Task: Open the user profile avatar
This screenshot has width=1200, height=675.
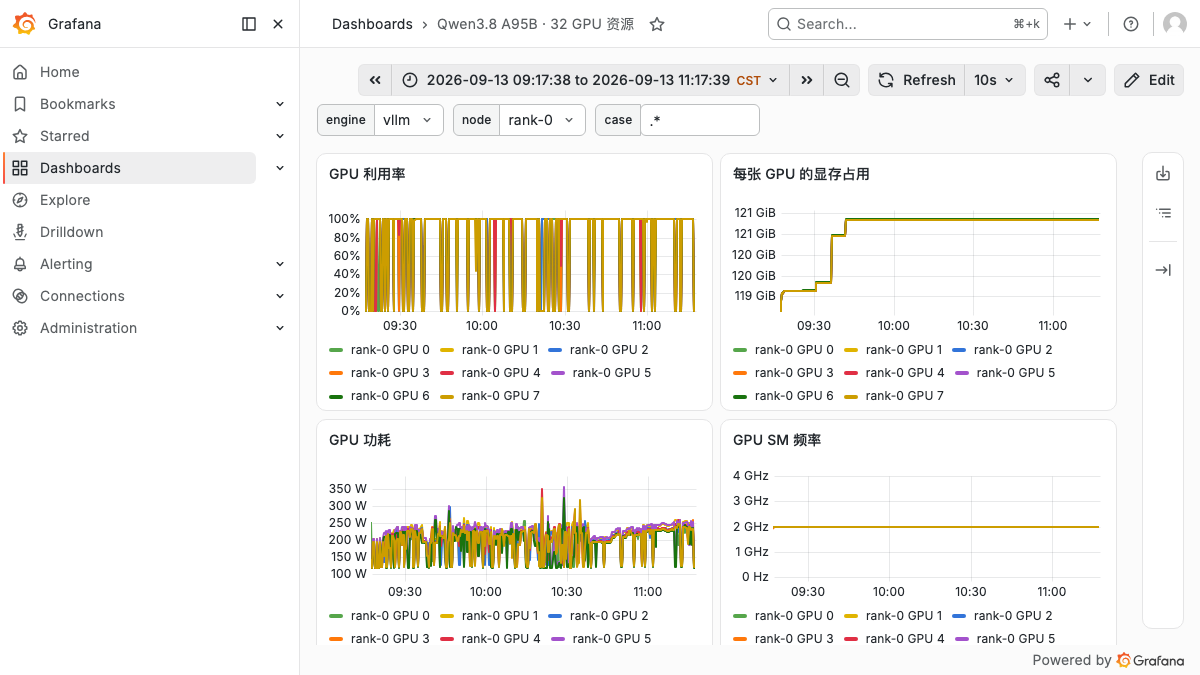Action: tap(1175, 24)
